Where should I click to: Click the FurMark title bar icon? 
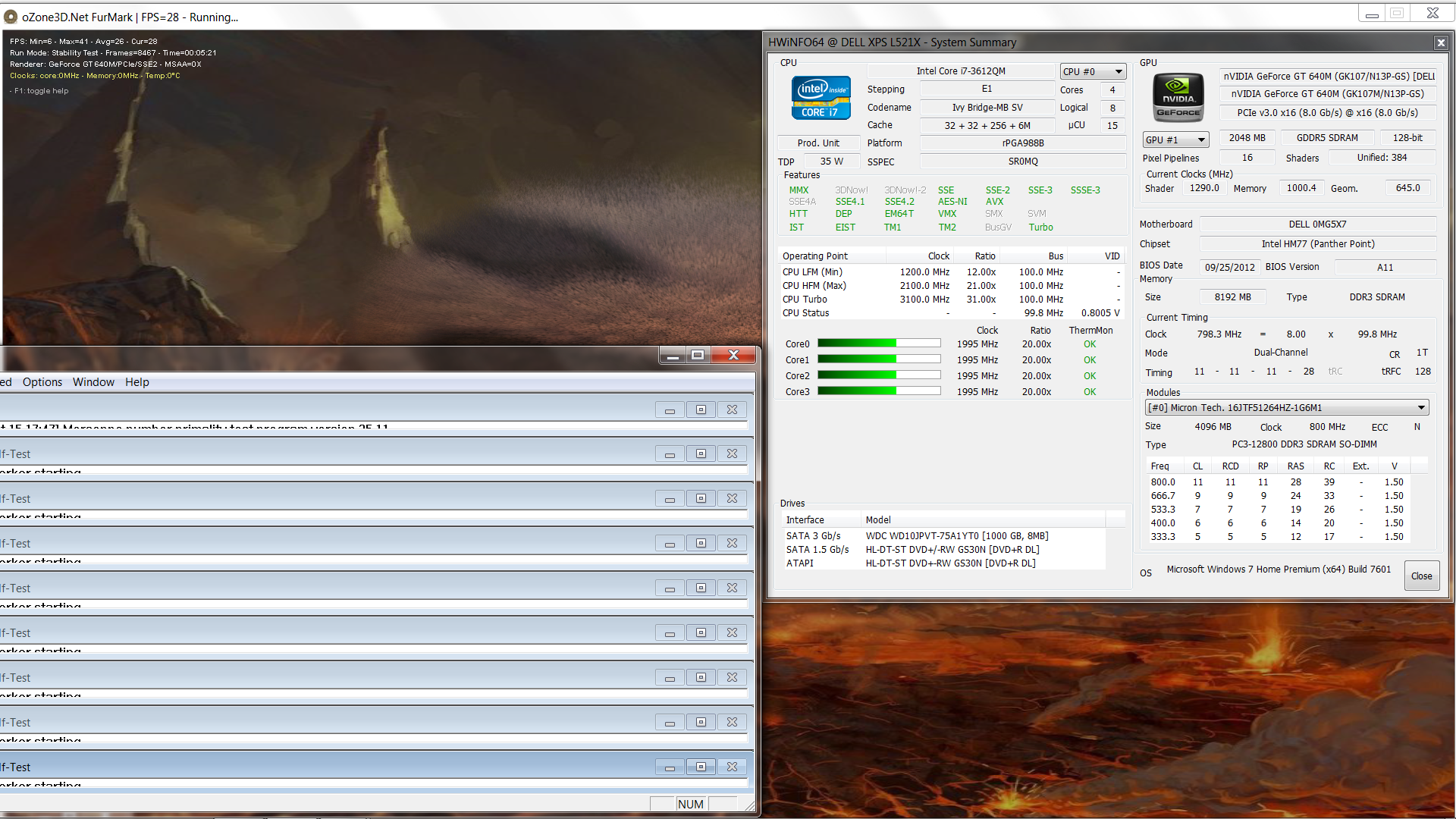pos(11,17)
